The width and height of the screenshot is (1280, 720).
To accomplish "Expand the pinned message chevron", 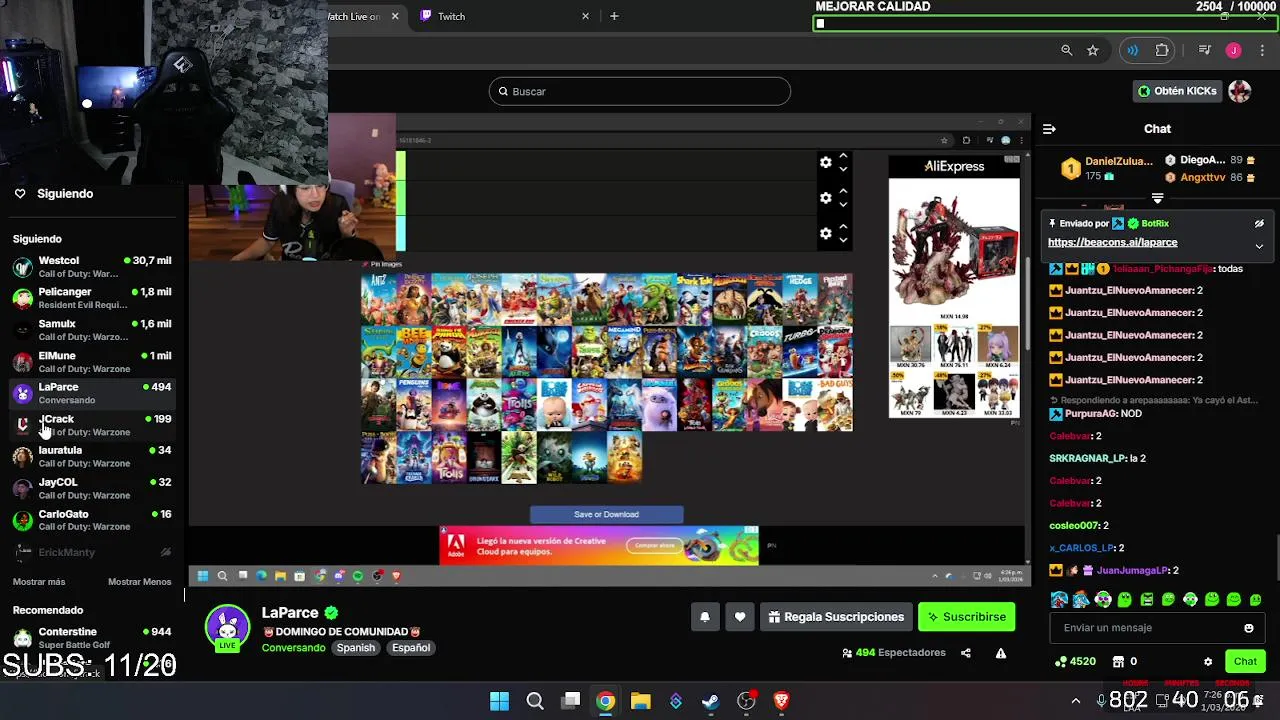I will 1259,246.
